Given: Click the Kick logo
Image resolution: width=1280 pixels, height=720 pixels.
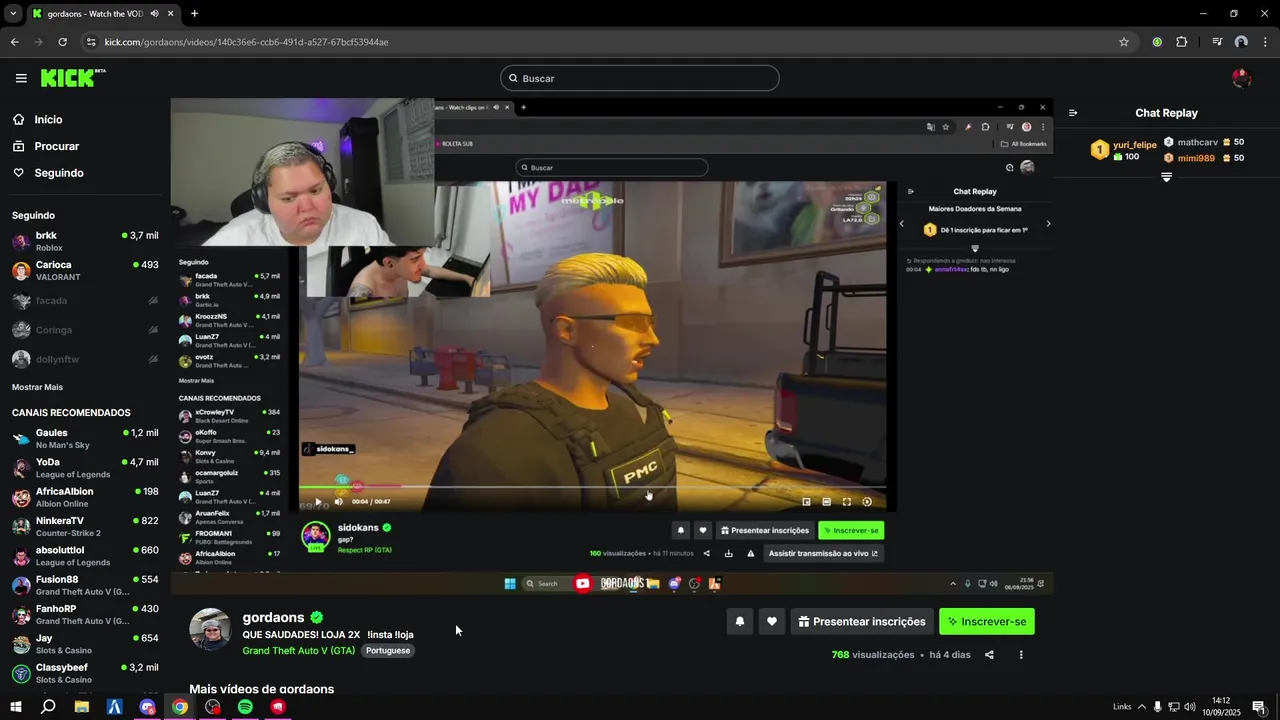Looking at the screenshot, I should click(73, 78).
